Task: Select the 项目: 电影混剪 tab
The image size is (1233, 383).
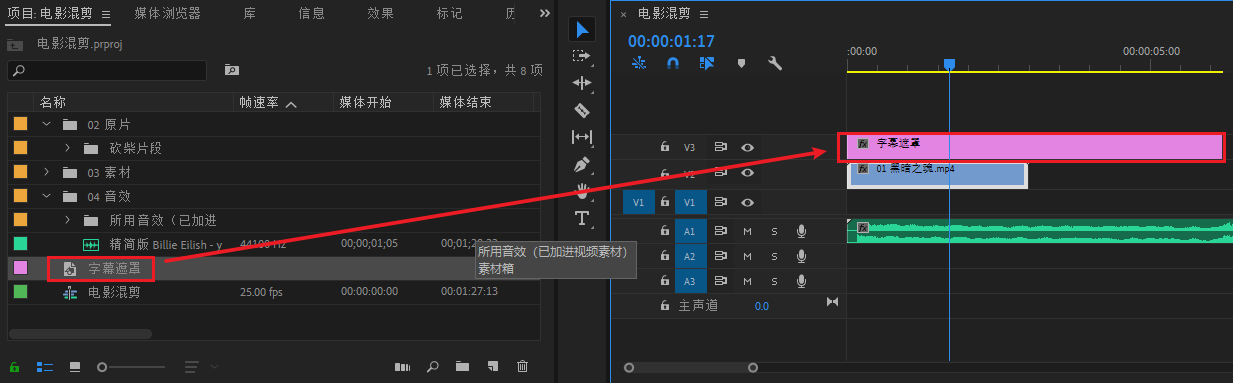Action: pos(51,14)
